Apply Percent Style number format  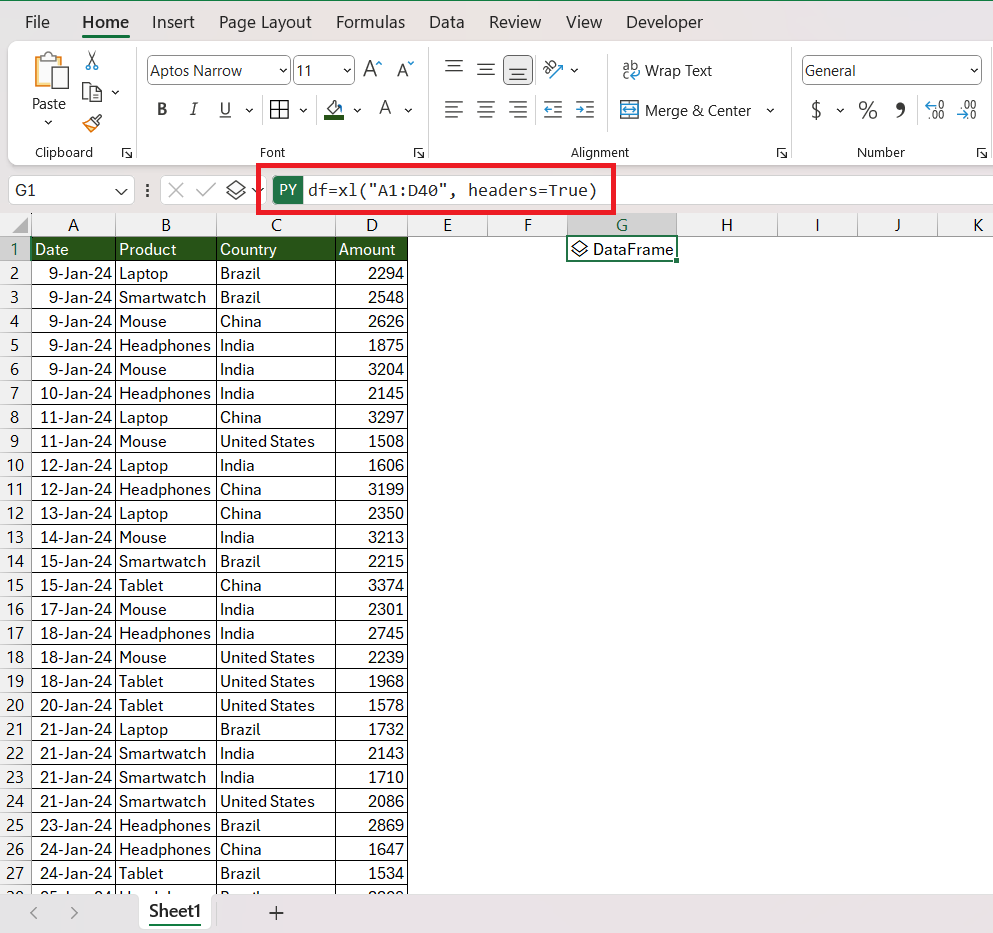[x=868, y=110]
